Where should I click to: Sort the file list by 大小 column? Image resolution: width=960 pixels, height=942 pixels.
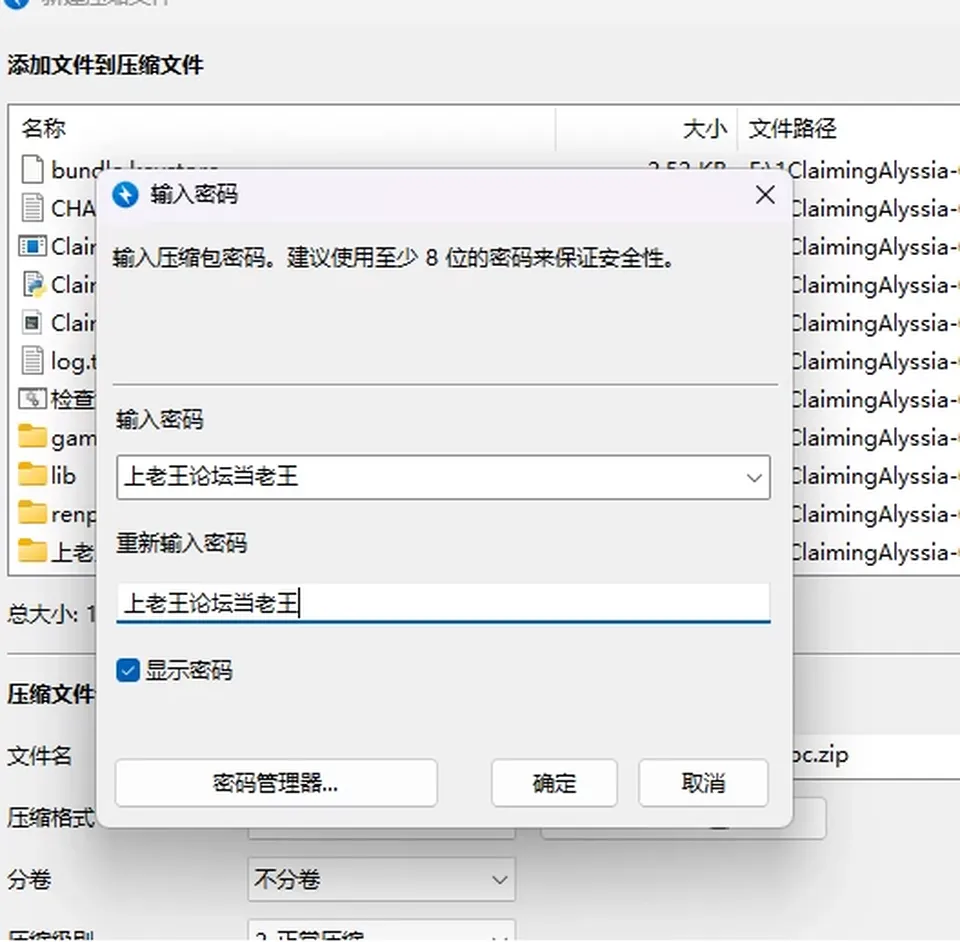tap(647, 129)
